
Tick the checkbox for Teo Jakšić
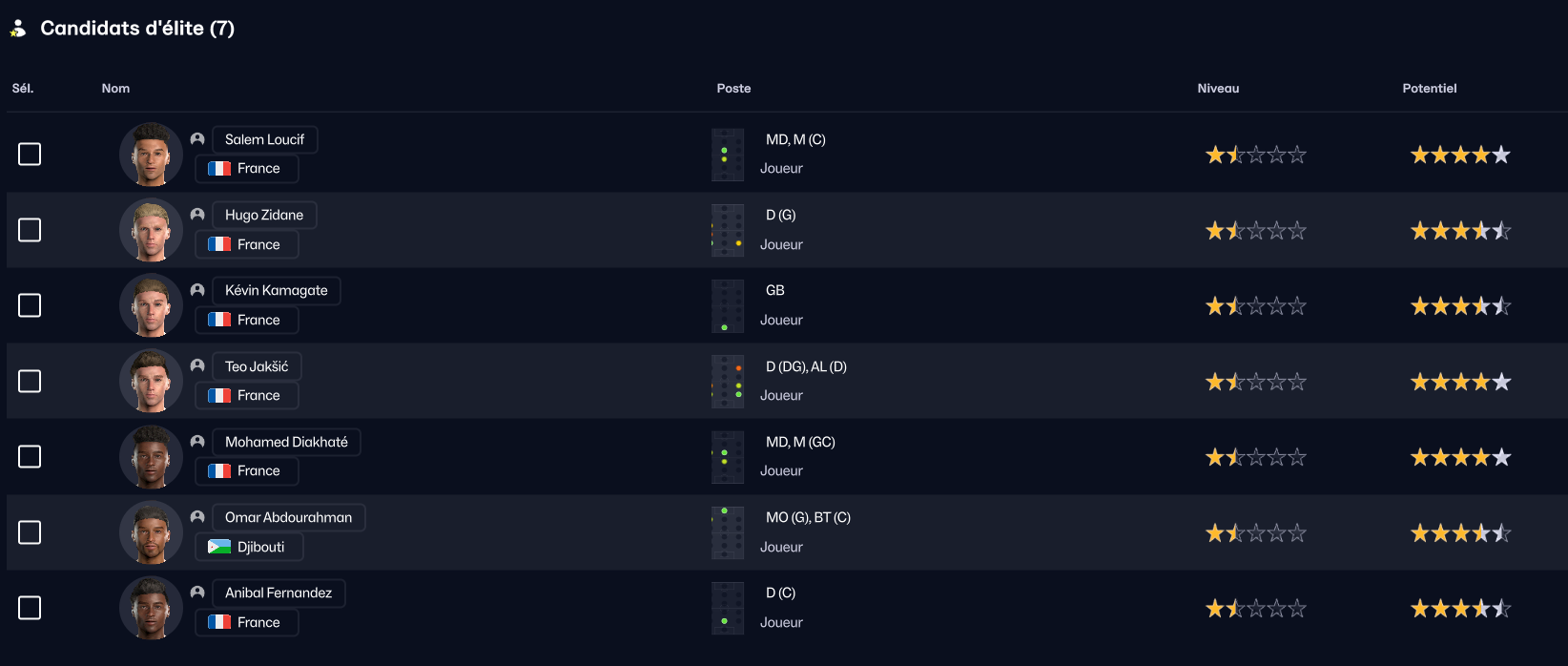coord(30,381)
